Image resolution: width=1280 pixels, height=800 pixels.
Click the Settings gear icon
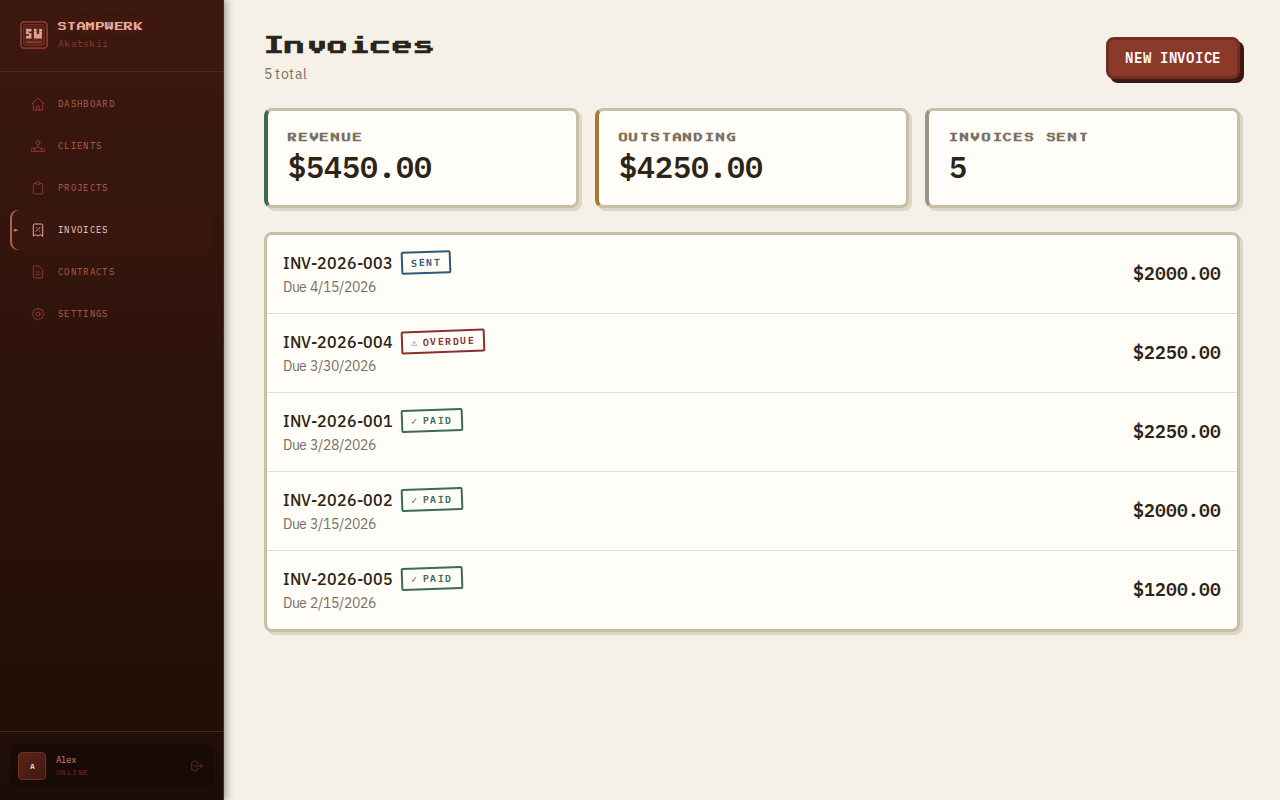pos(38,314)
